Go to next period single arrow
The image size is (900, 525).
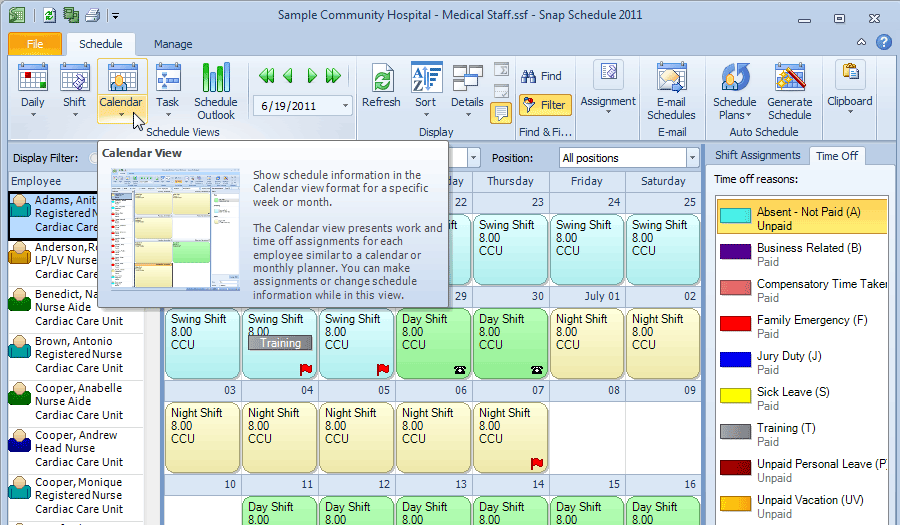click(312, 76)
